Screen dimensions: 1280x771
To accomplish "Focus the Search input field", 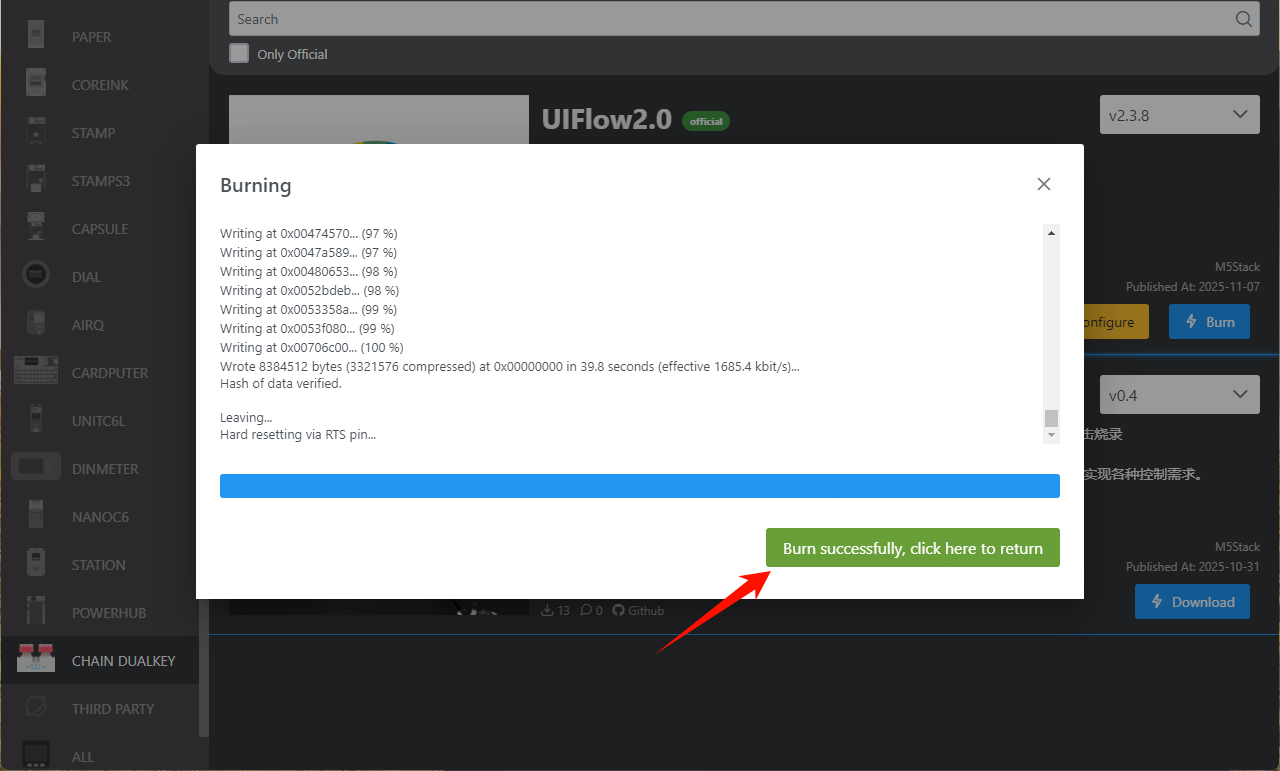I will tap(730, 19).
